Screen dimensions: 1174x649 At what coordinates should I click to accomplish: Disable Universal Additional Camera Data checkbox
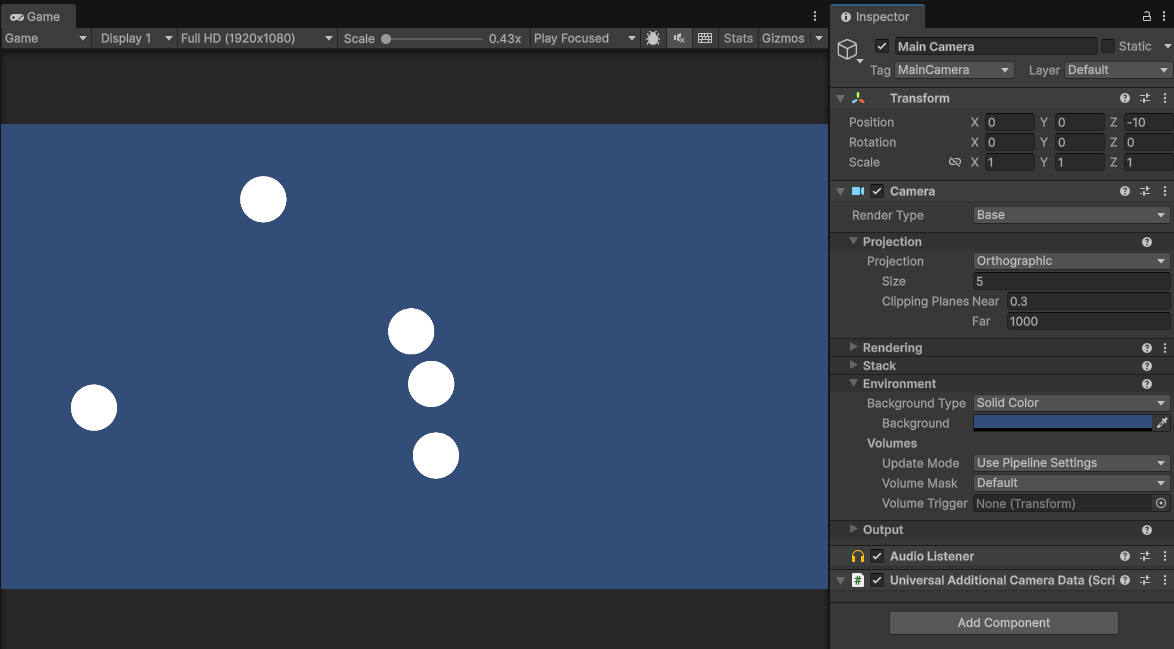click(878, 580)
